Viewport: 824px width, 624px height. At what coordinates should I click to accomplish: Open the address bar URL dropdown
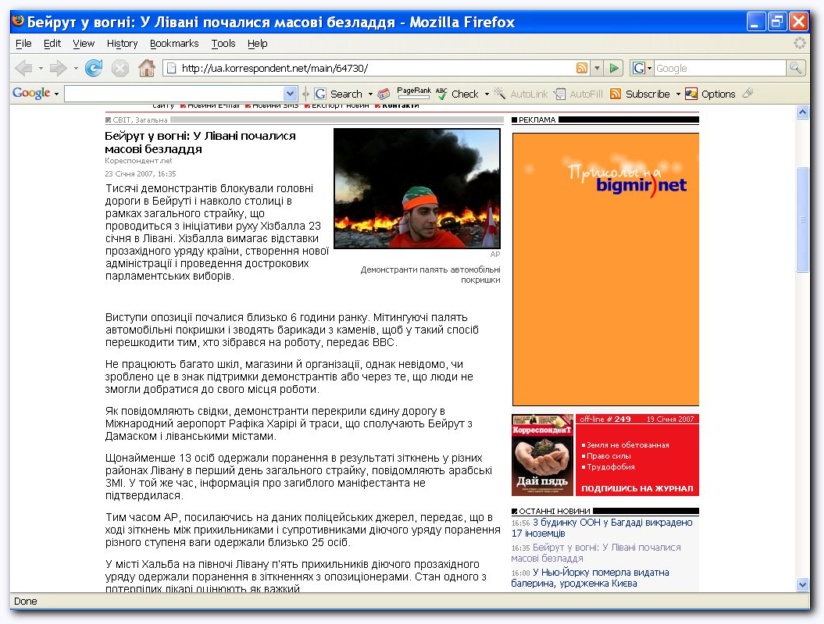pos(597,68)
